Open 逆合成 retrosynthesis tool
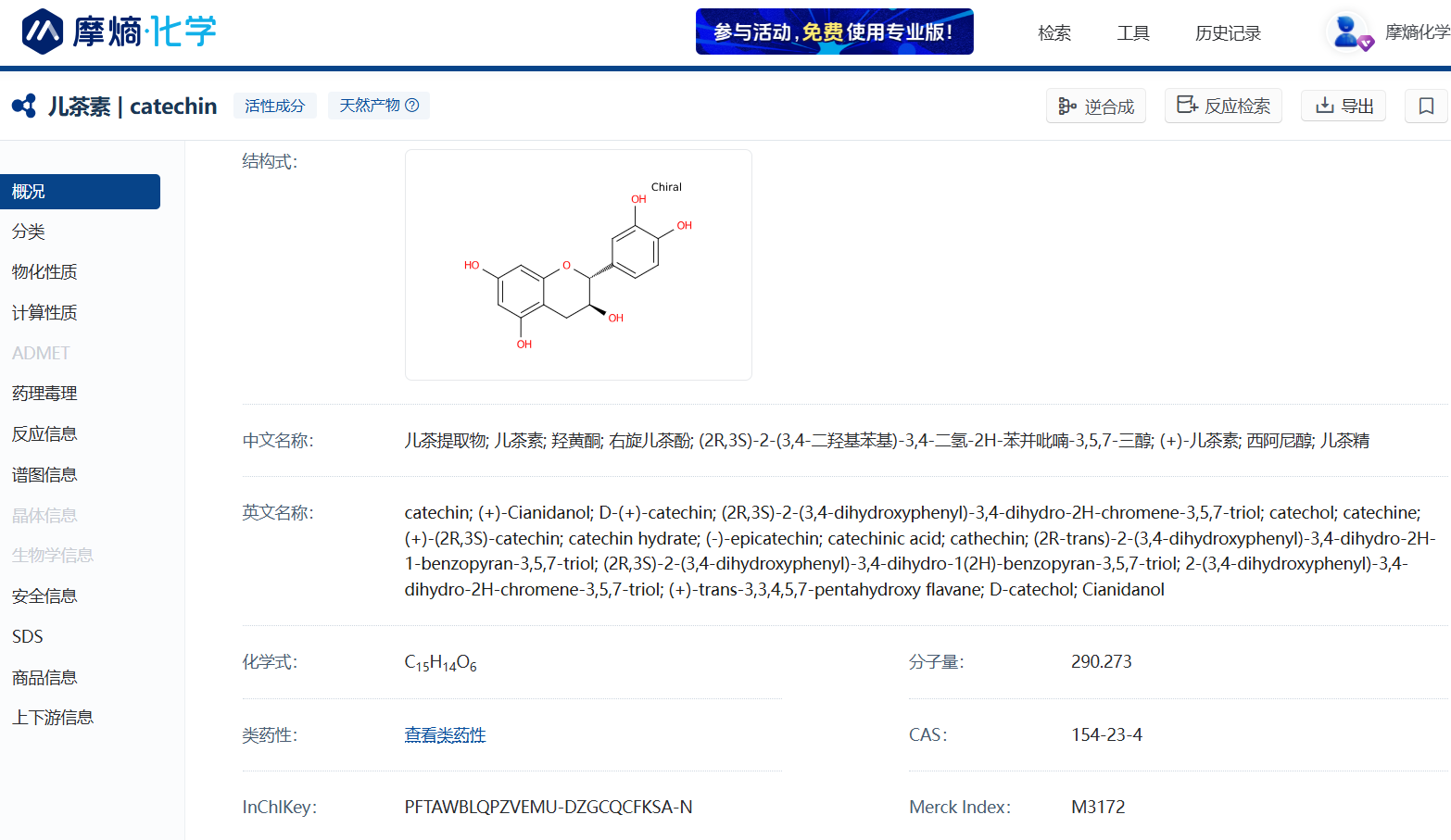The image size is (1451, 840). 1096,107
